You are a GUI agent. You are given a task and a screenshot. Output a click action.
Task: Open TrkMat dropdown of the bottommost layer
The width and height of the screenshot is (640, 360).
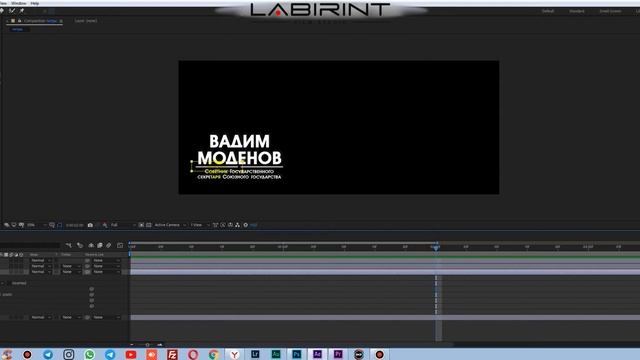click(x=71, y=317)
